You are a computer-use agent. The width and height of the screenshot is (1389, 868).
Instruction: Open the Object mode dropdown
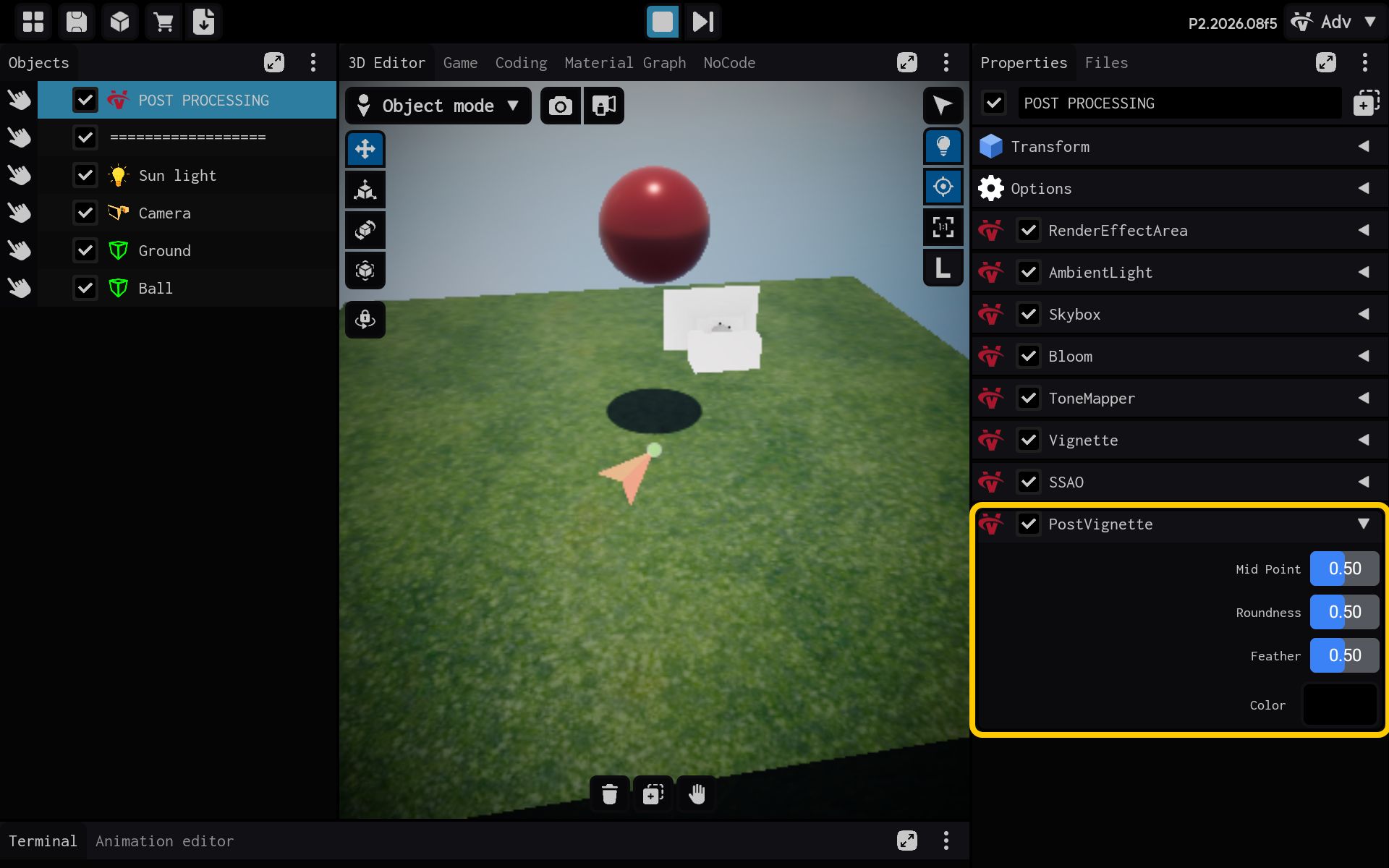click(x=438, y=106)
